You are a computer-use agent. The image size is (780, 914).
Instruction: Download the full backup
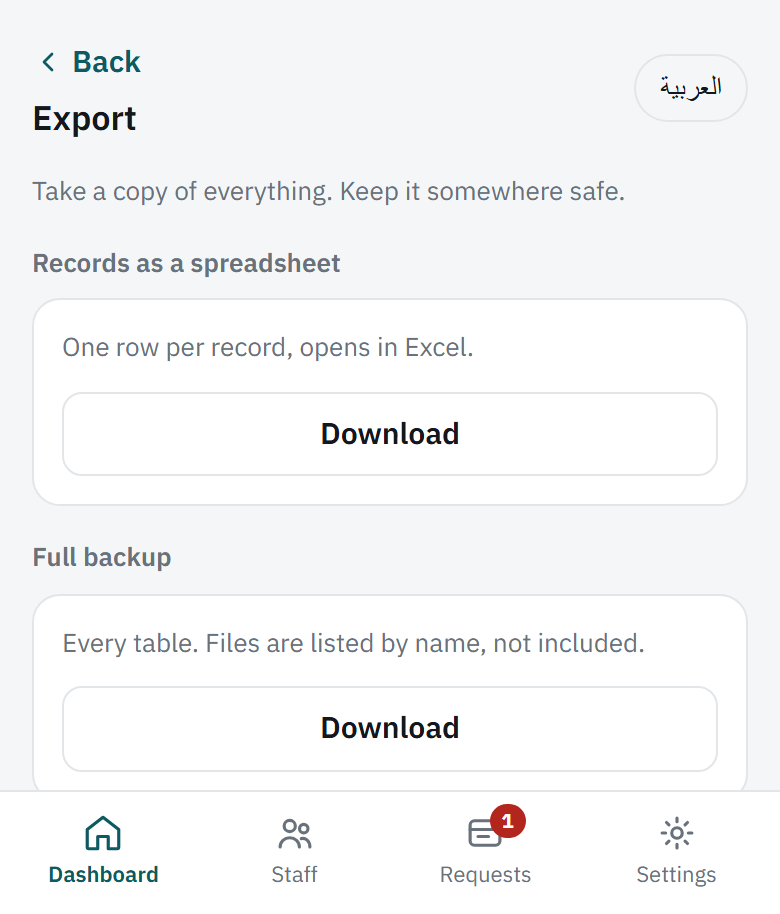(390, 728)
